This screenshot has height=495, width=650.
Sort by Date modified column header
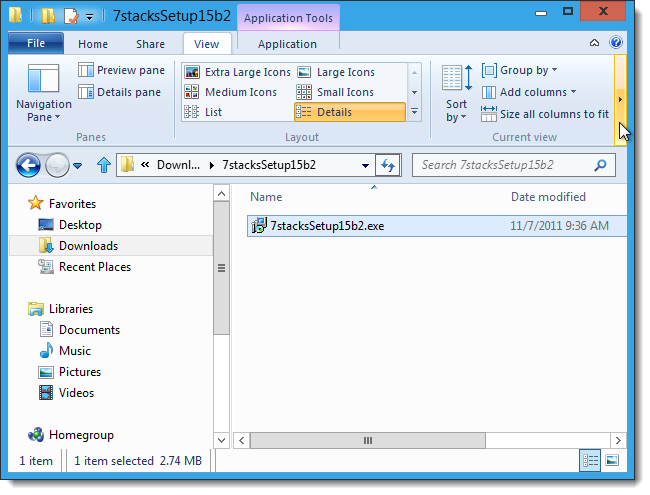(x=548, y=197)
